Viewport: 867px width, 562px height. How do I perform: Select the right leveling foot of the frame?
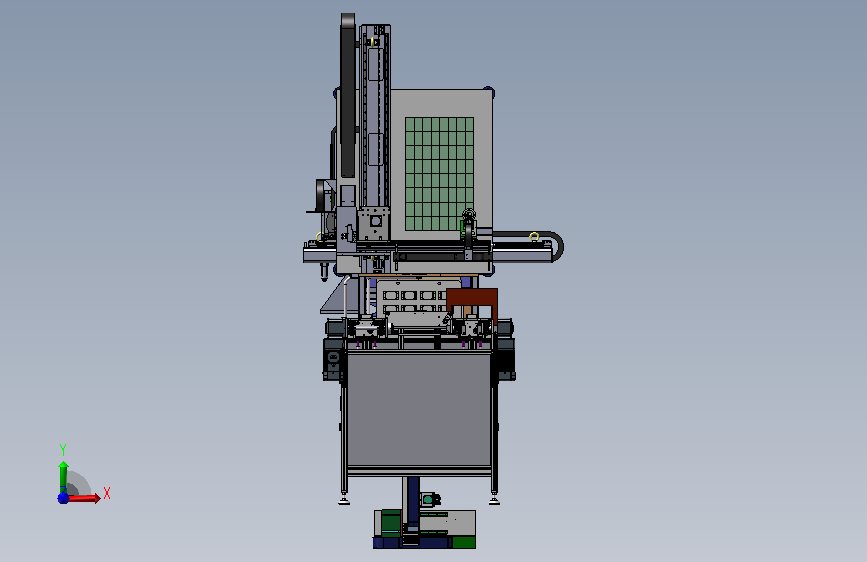tap(494, 501)
